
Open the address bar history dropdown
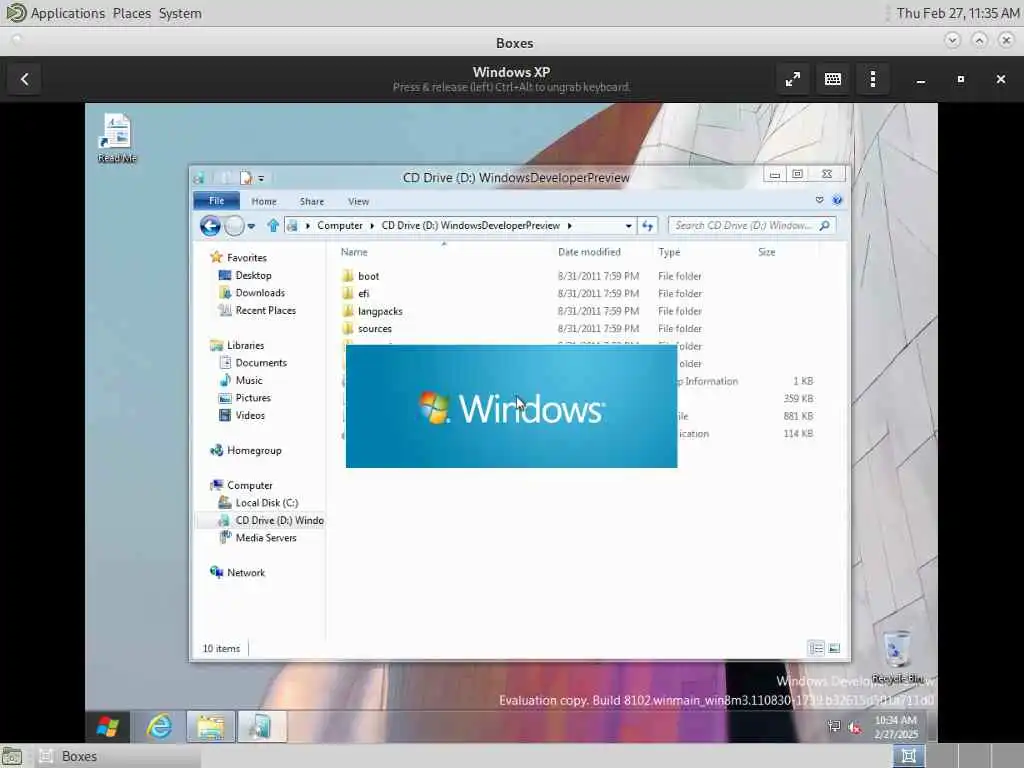click(x=628, y=226)
